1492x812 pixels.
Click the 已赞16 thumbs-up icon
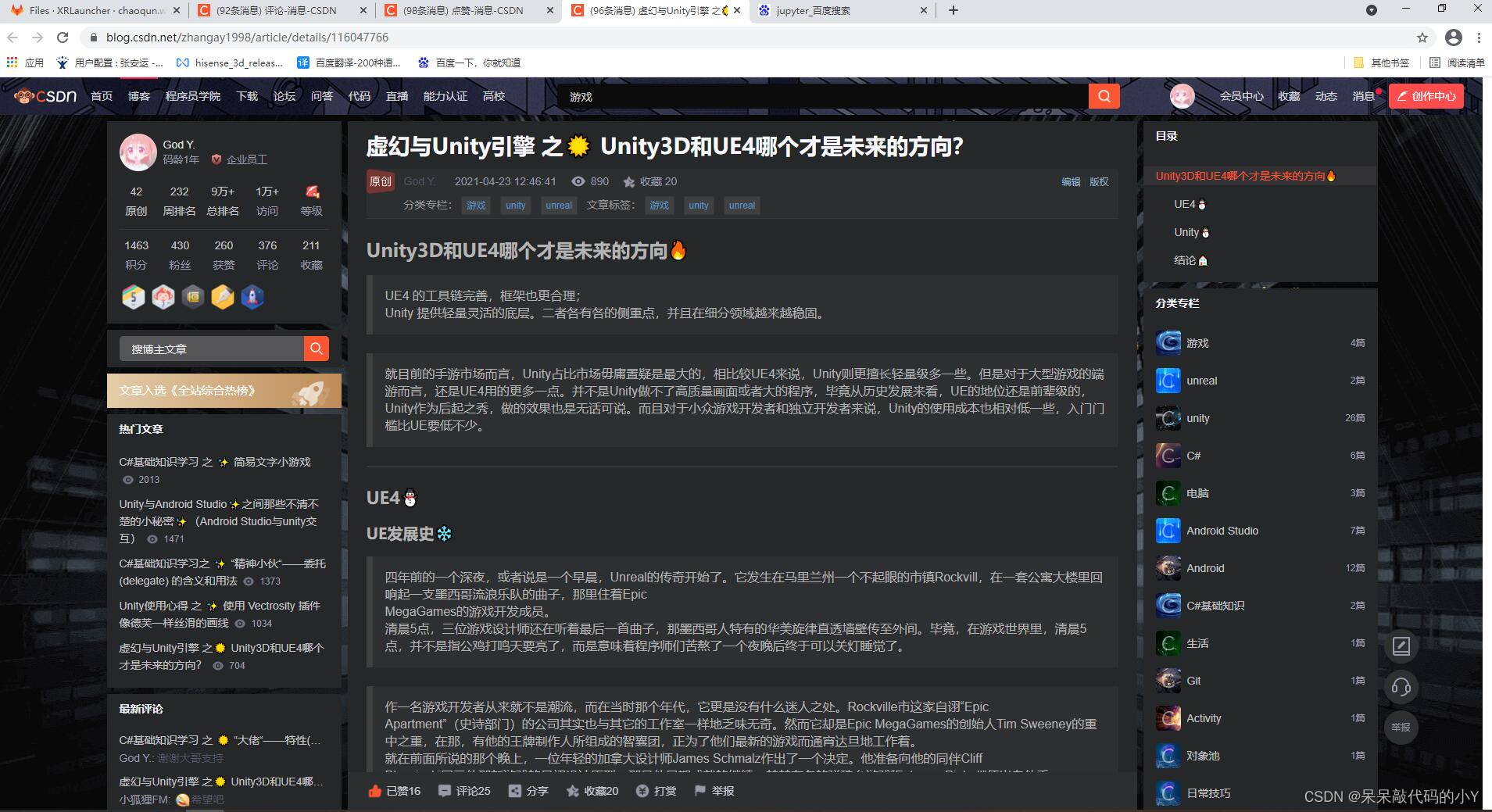coord(375,791)
